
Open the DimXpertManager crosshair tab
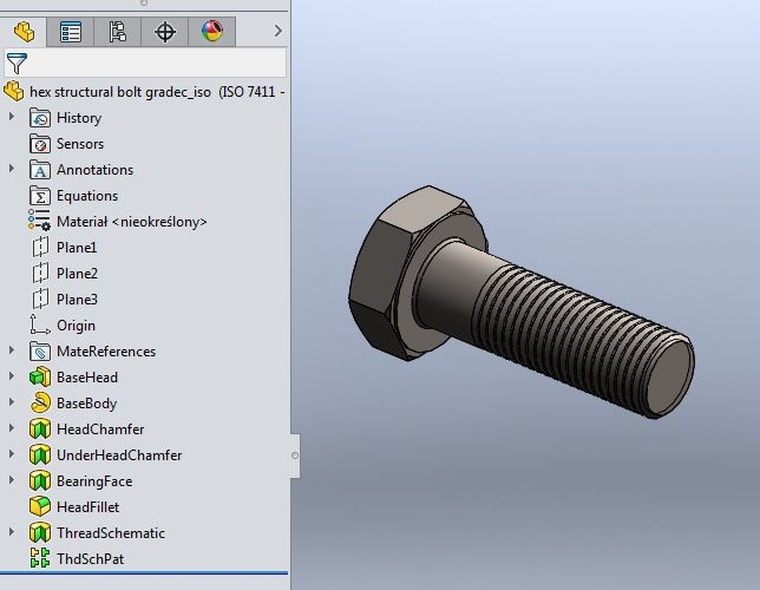[165, 32]
